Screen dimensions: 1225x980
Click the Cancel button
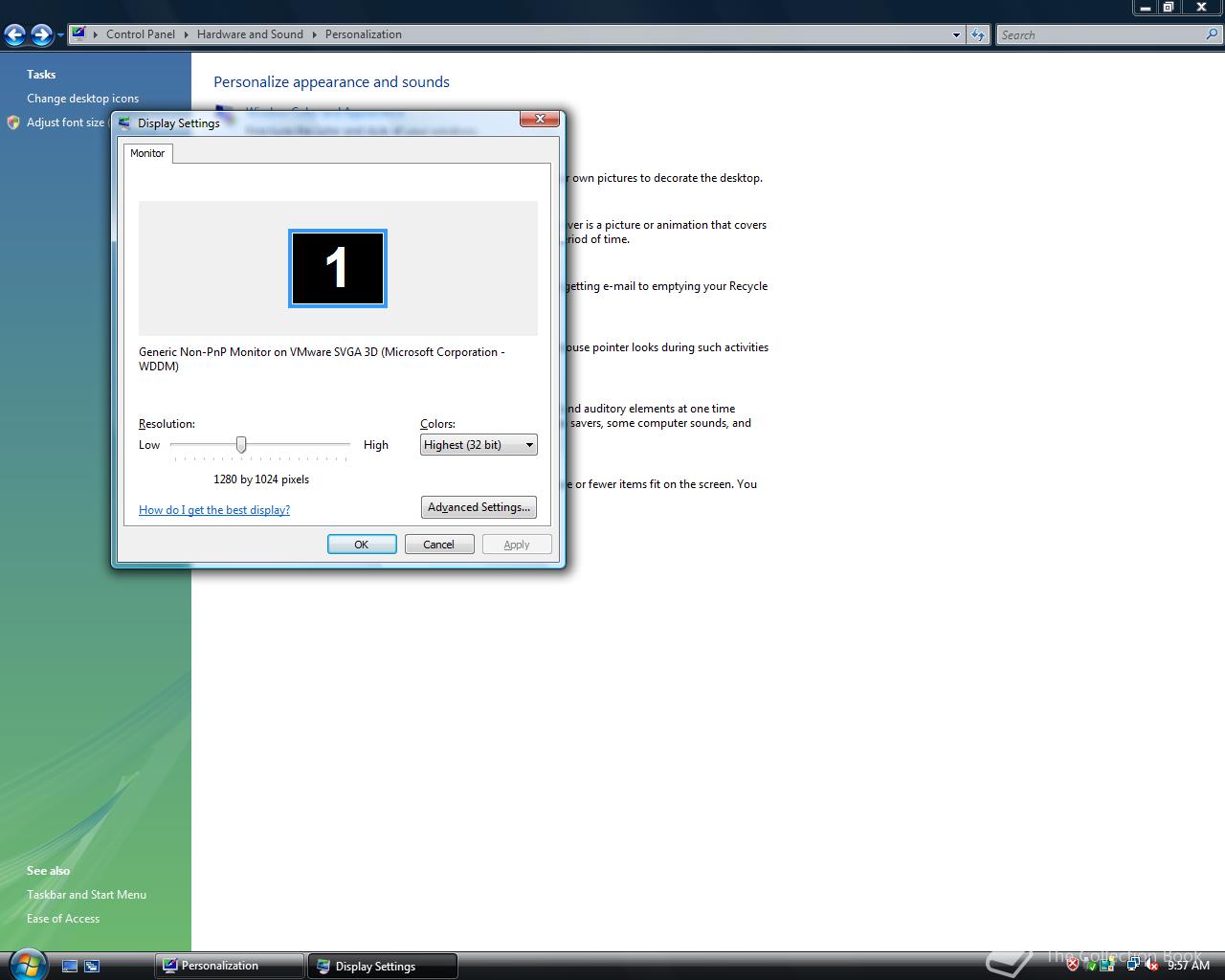(439, 544)
